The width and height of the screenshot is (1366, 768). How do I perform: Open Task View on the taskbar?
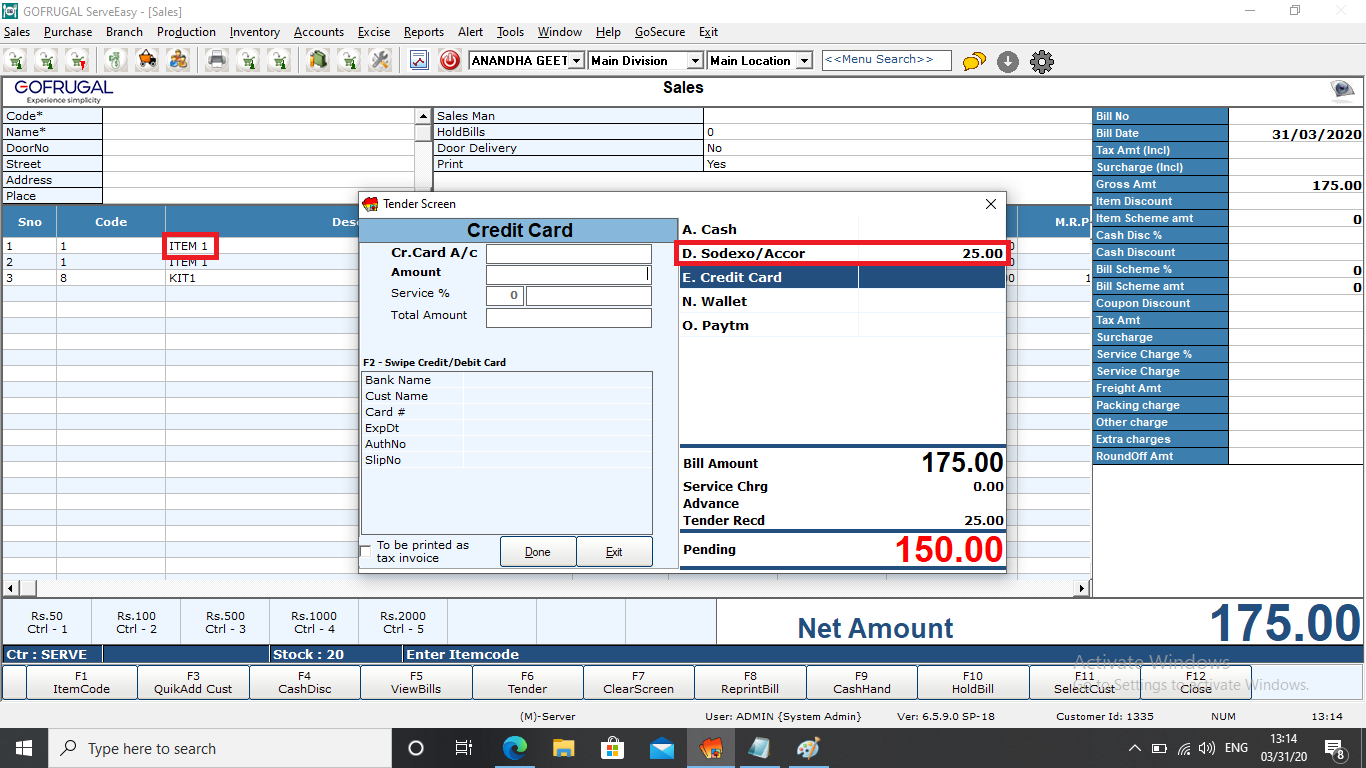[464, 748]
